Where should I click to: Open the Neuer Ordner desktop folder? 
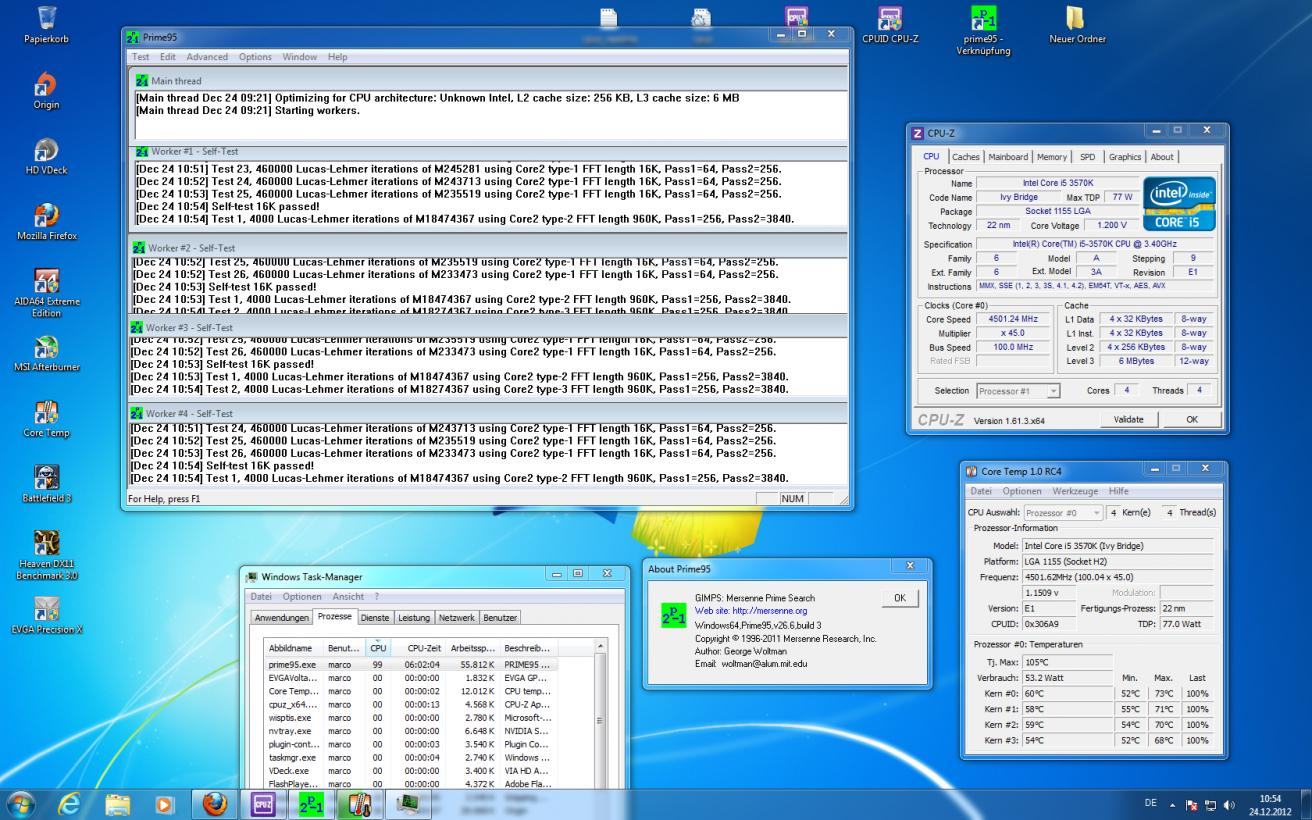click(1075, 24)
